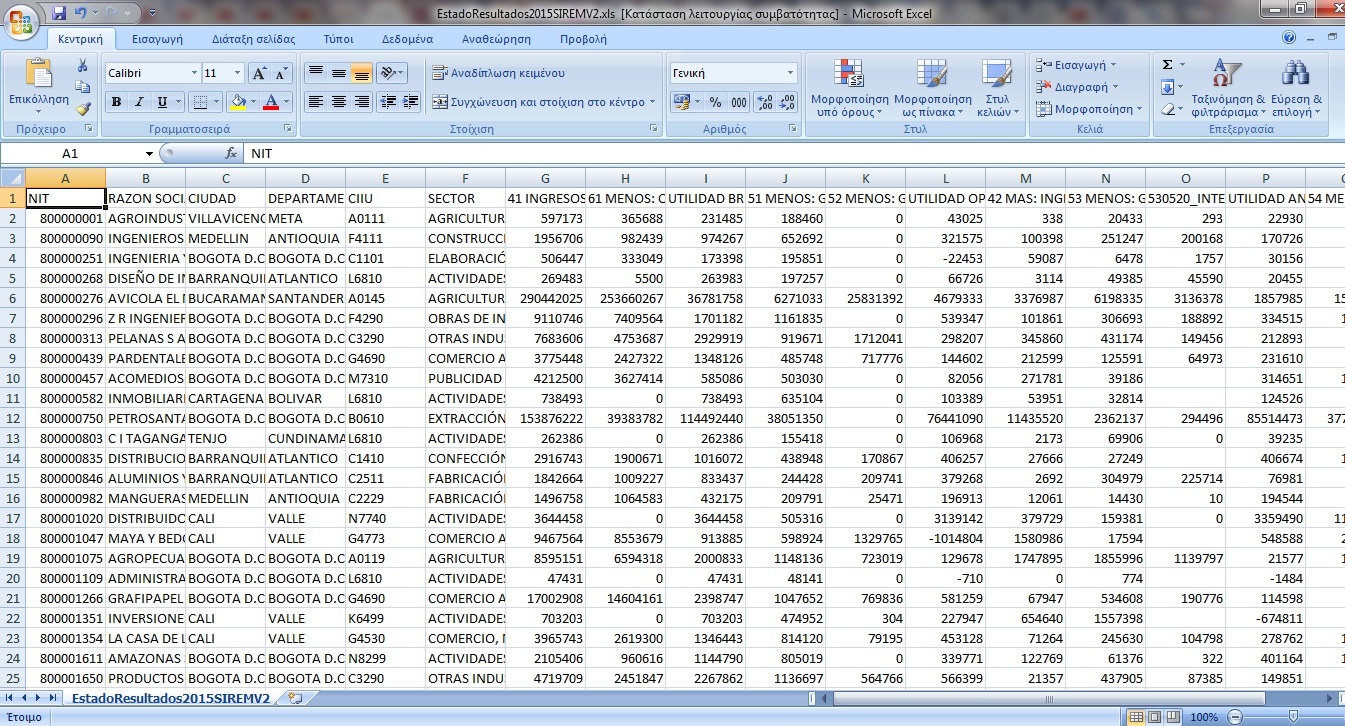The image size is (1345, 726).
Task: Click the increase font size icon
Action: click(x=258, y=74)
